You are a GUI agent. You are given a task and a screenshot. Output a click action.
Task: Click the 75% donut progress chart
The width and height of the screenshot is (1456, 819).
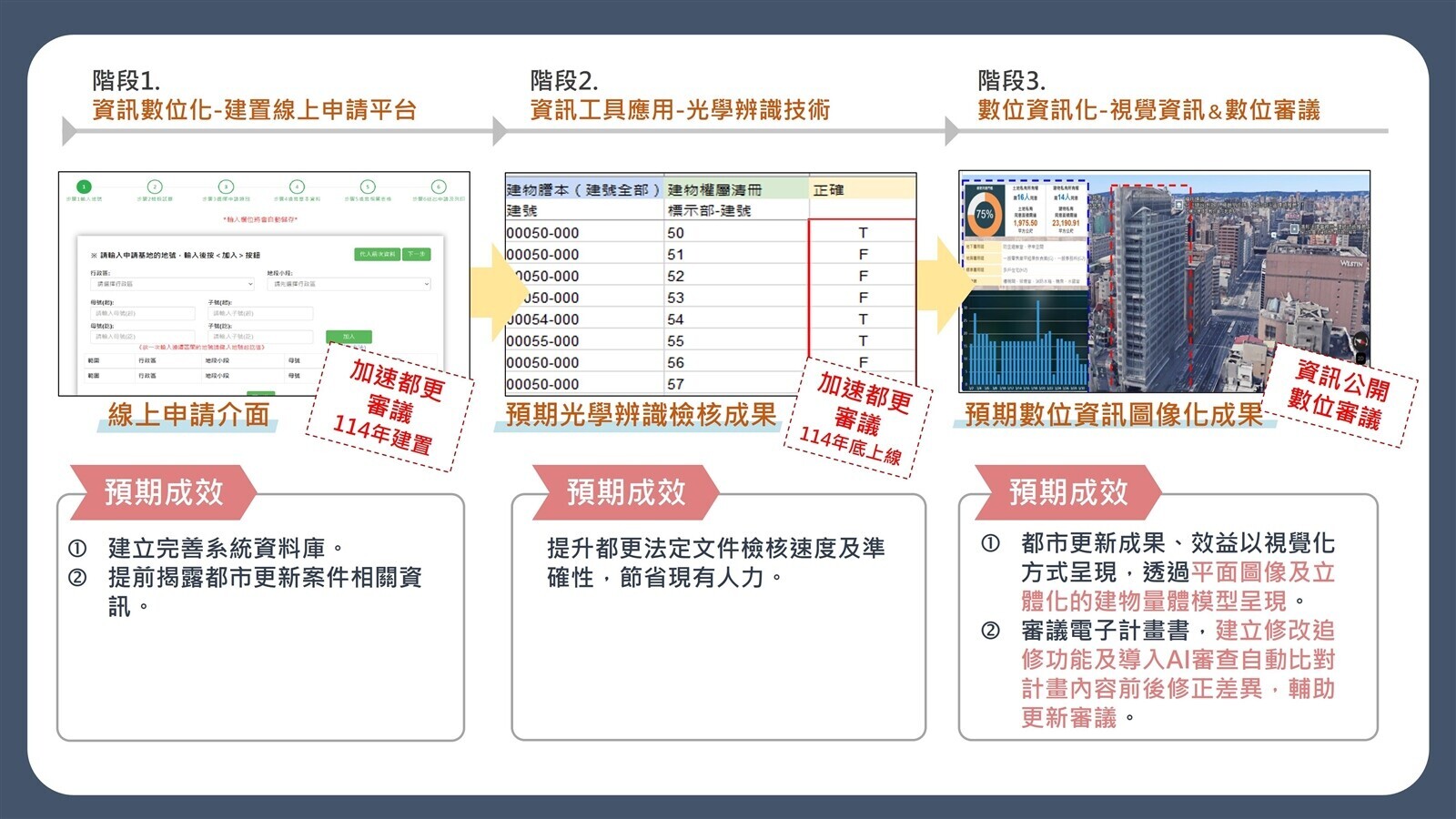click(984, 213)
